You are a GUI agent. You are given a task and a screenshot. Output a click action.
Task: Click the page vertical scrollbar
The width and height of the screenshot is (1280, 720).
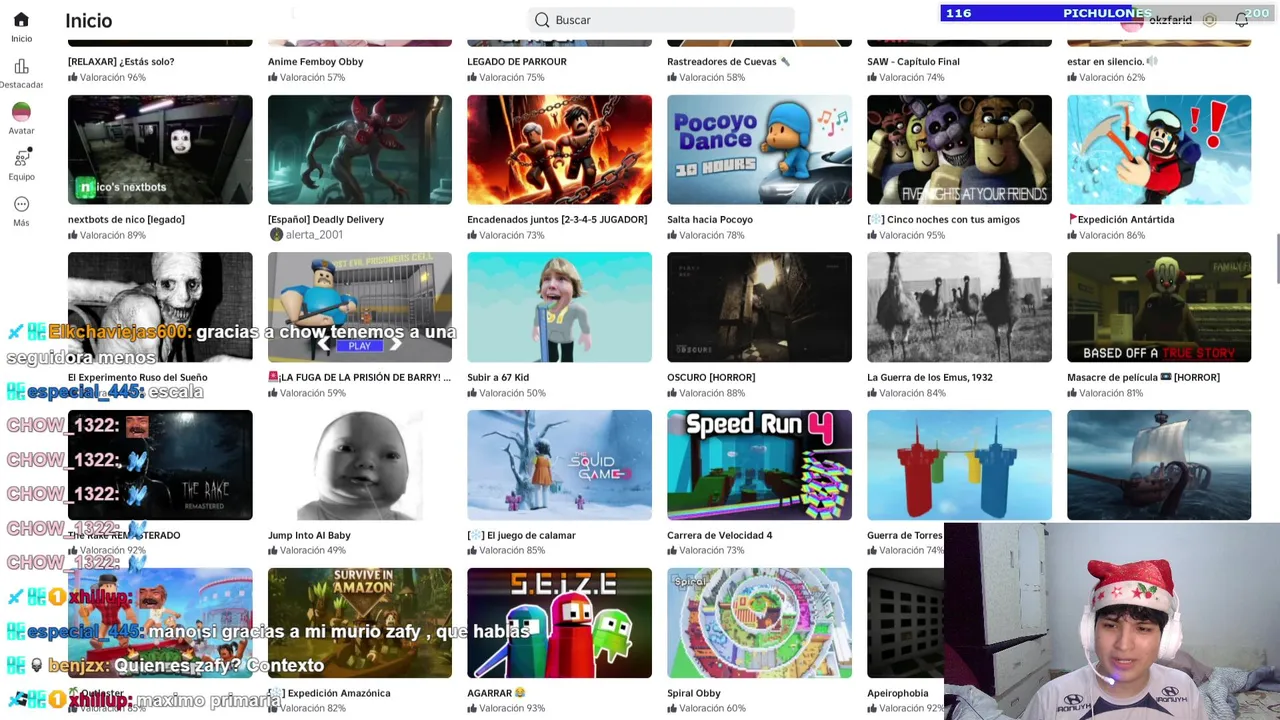(1276, 260)
